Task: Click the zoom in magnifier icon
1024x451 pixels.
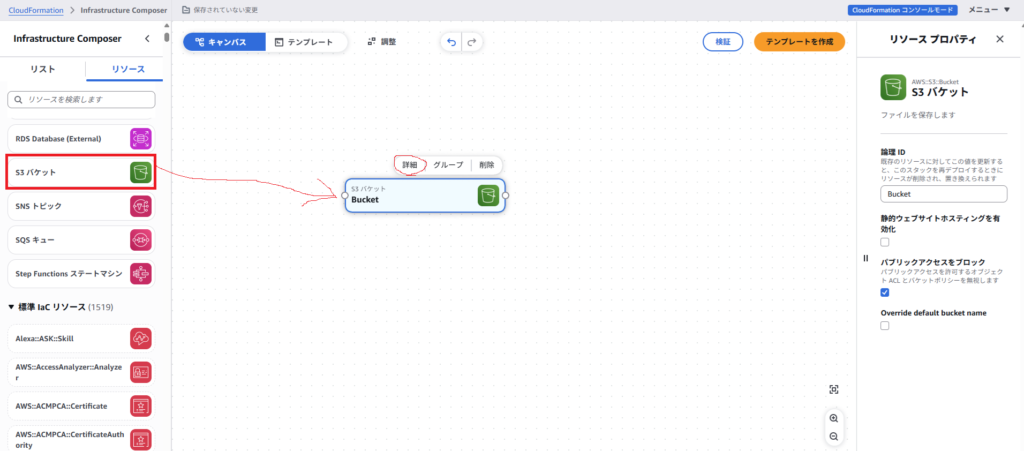Action: click(x=834, y=418)
